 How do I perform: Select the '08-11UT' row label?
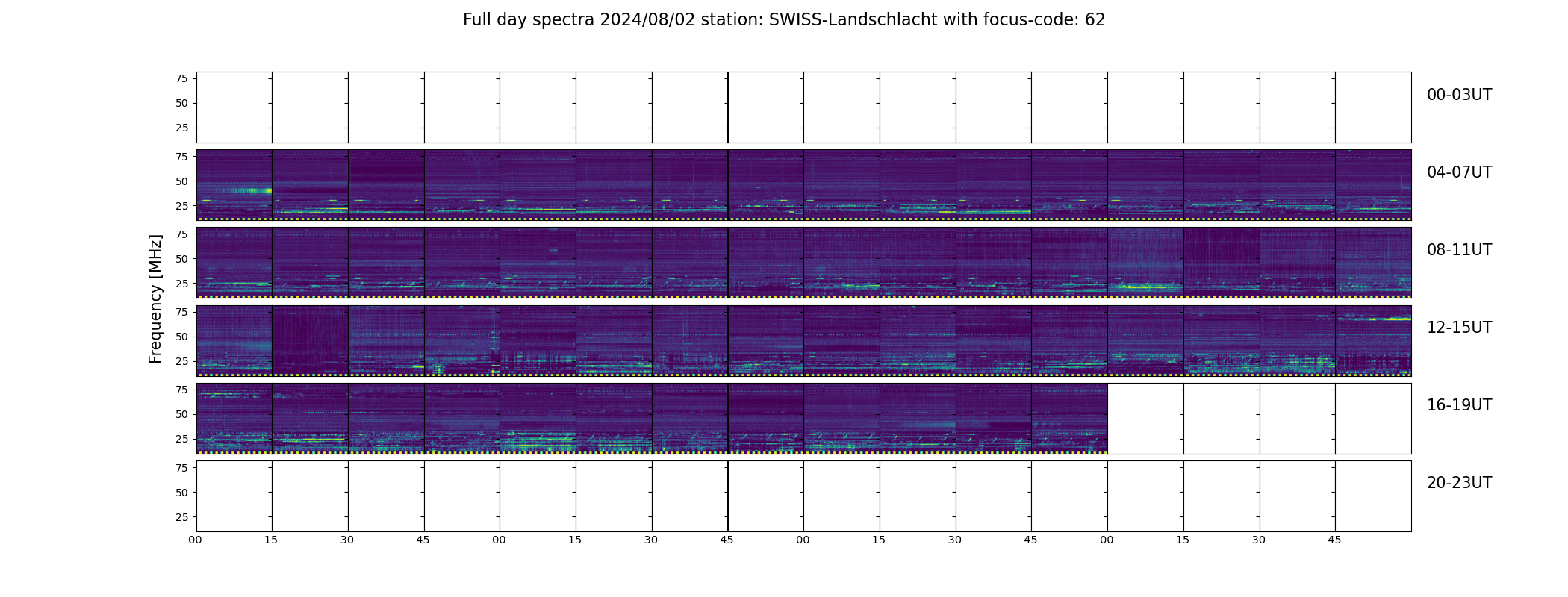pyautogui.click(x=1459, y=250)
